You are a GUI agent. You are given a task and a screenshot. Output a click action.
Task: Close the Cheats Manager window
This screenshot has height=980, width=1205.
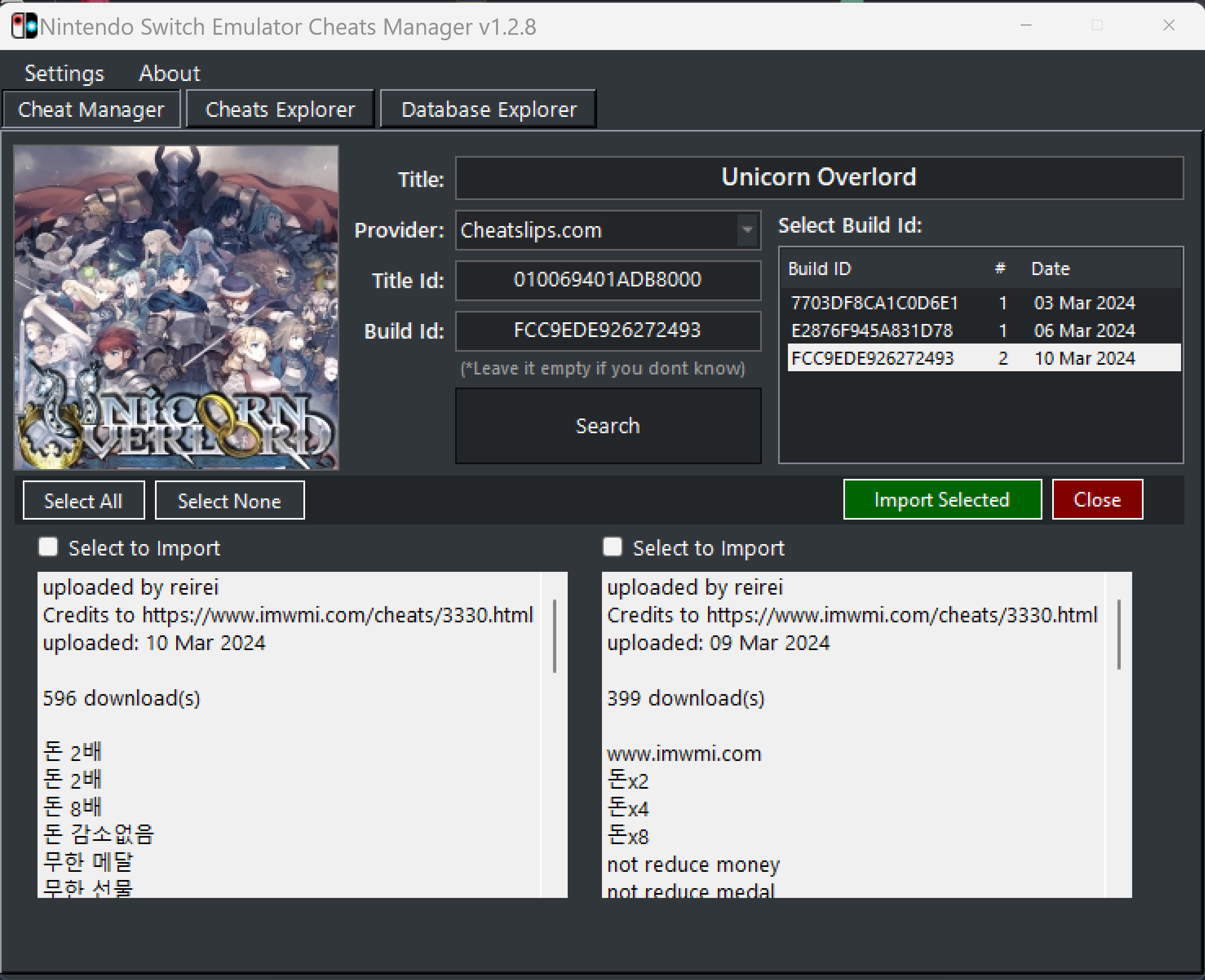click(1169, 26)
